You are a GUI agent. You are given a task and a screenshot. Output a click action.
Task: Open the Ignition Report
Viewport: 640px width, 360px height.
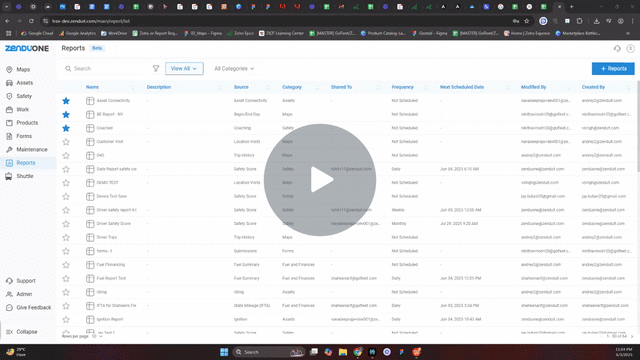[110, 319]
